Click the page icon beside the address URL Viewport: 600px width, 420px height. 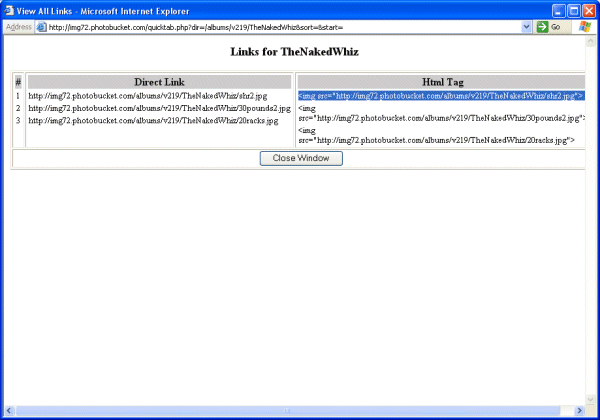[41, 27]
